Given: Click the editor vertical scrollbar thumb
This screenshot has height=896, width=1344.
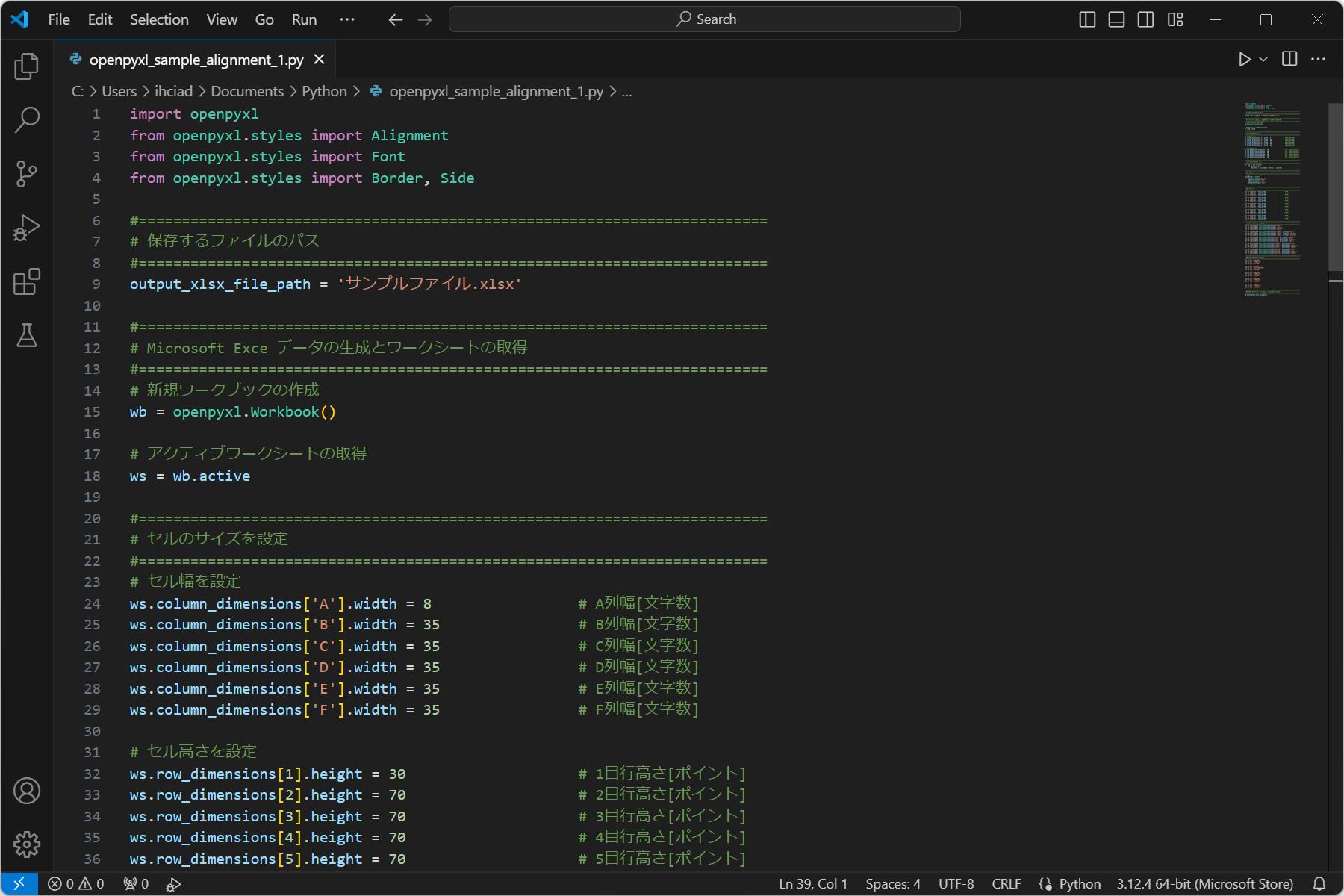Looking at the screenshot, I should pos(1335,187).
